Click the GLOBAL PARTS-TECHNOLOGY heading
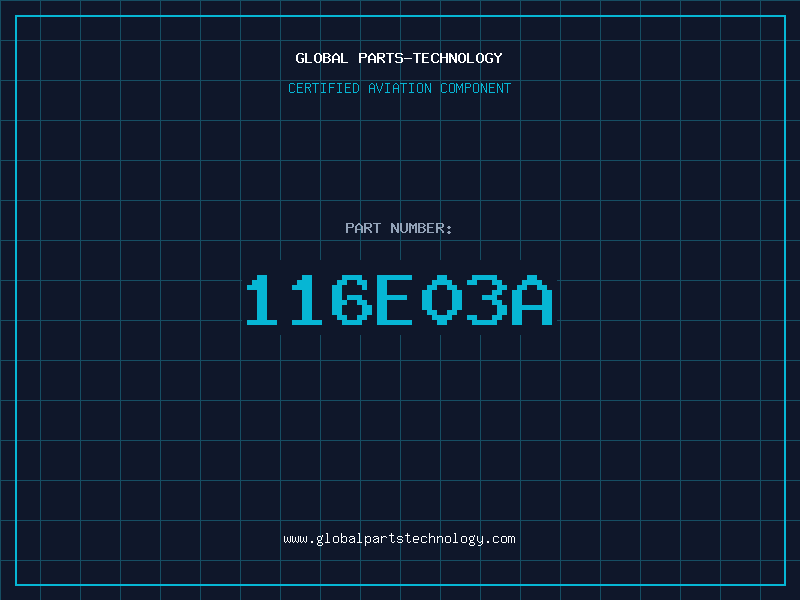Image resolution: width=800 pixels, height=600 pixels. click(399, 58)
